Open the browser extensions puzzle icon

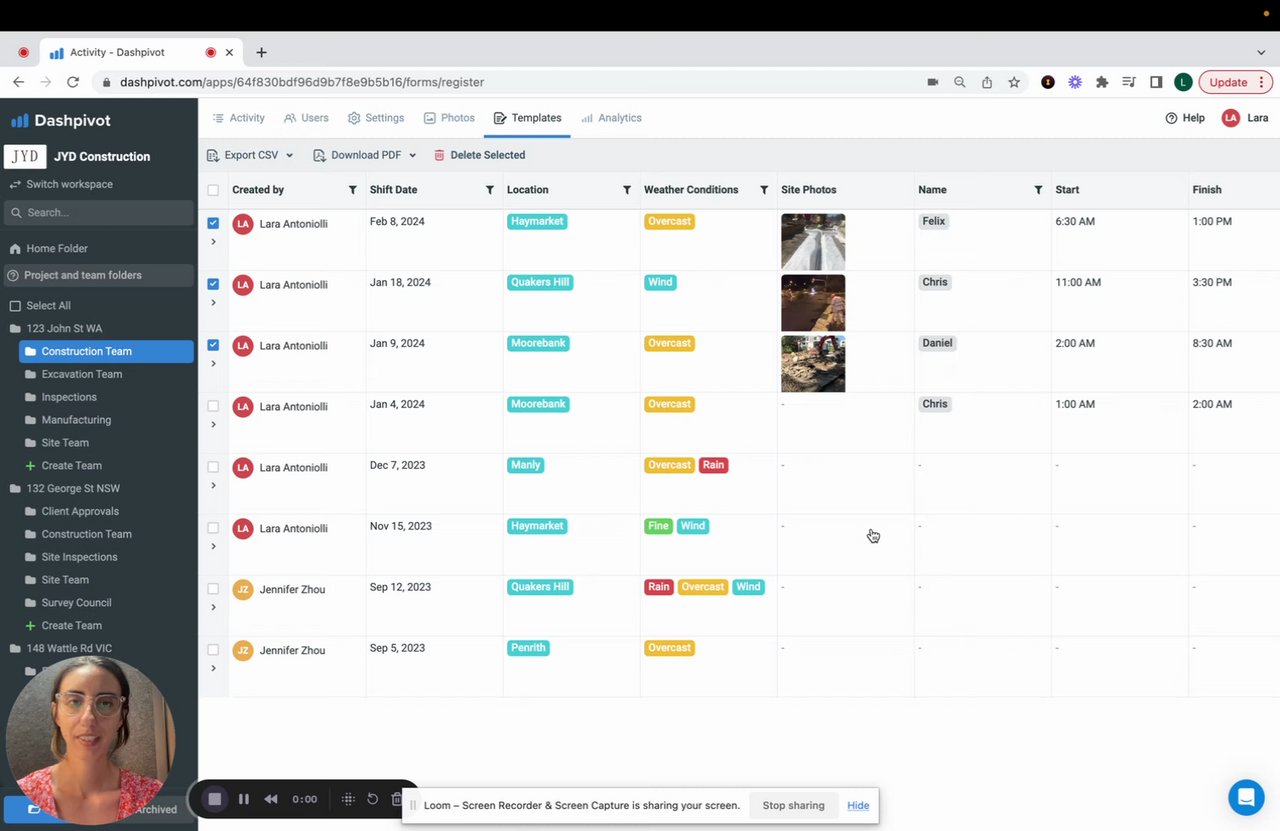[x=1102, y=82]
